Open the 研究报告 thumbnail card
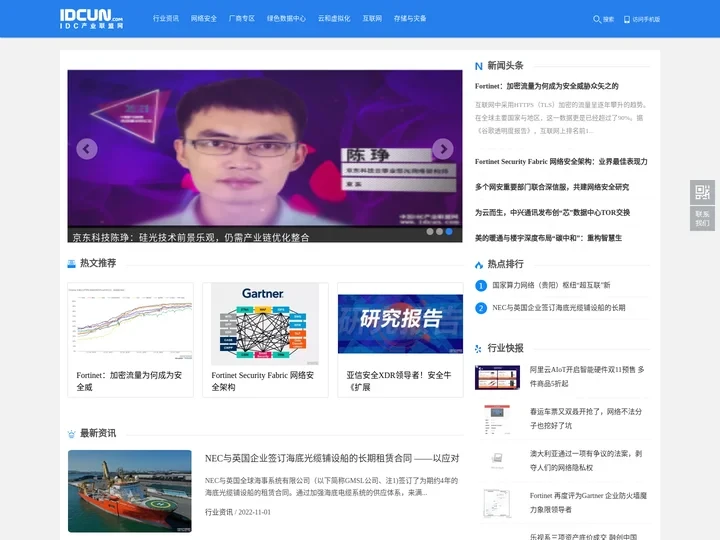The width and height of the screenshot is (720, 540). [400, 324]
